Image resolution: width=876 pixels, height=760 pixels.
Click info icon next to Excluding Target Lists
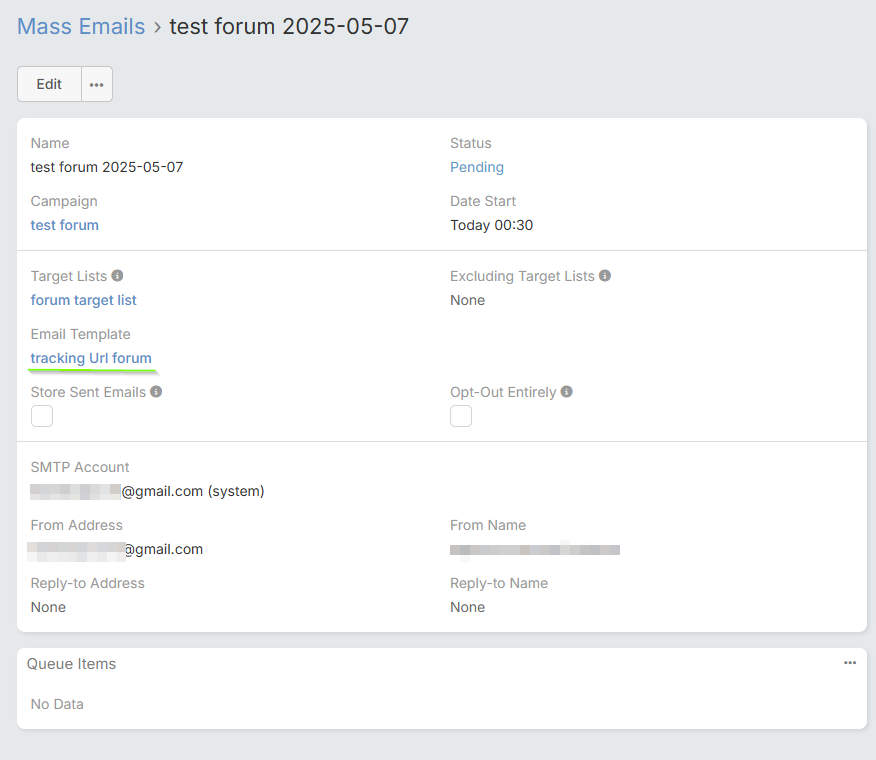pos(605,276)
